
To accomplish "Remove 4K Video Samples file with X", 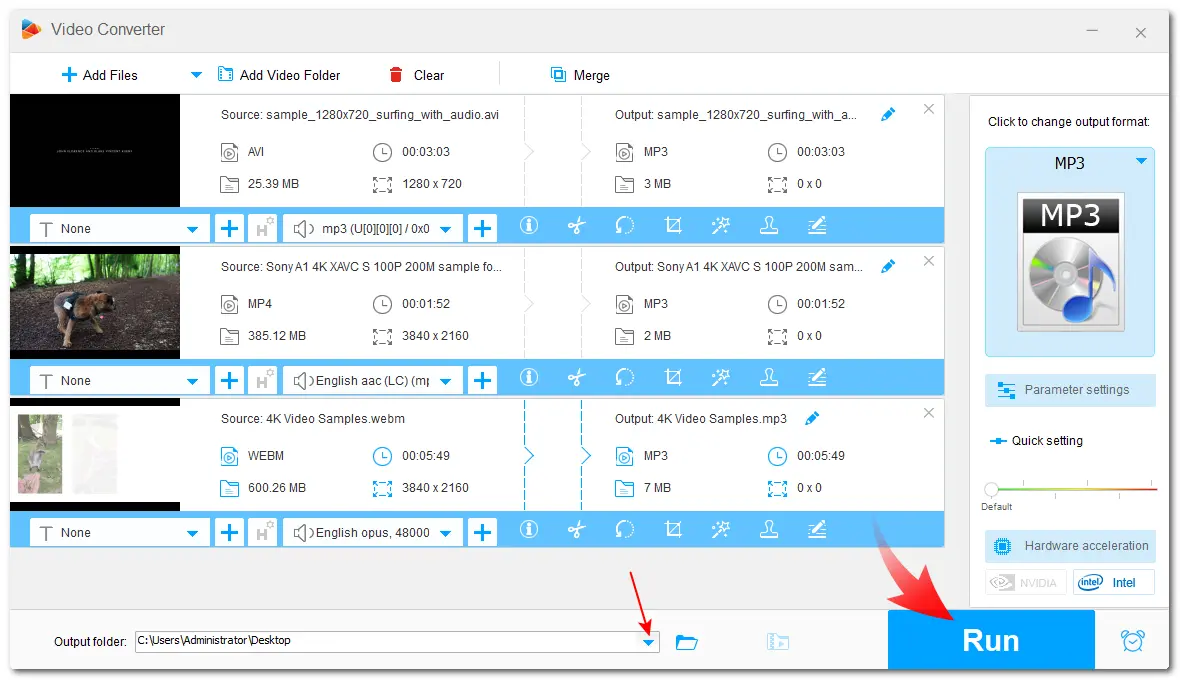I will point(929,413).
